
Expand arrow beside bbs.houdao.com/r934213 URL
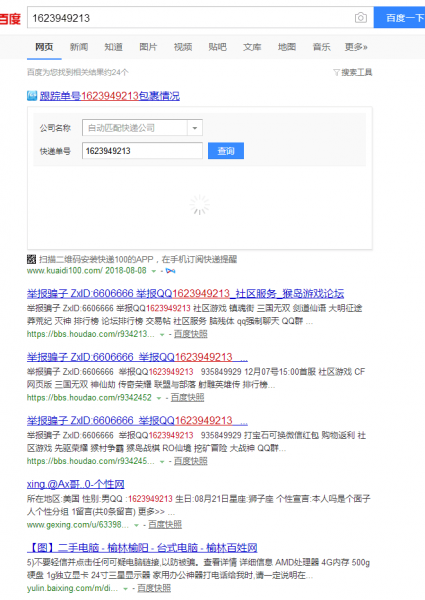click(x=162, y=335)
